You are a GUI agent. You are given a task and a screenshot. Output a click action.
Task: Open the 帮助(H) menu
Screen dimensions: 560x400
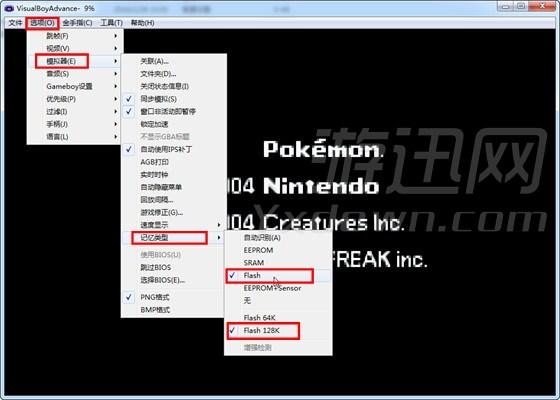coord(142,23)
